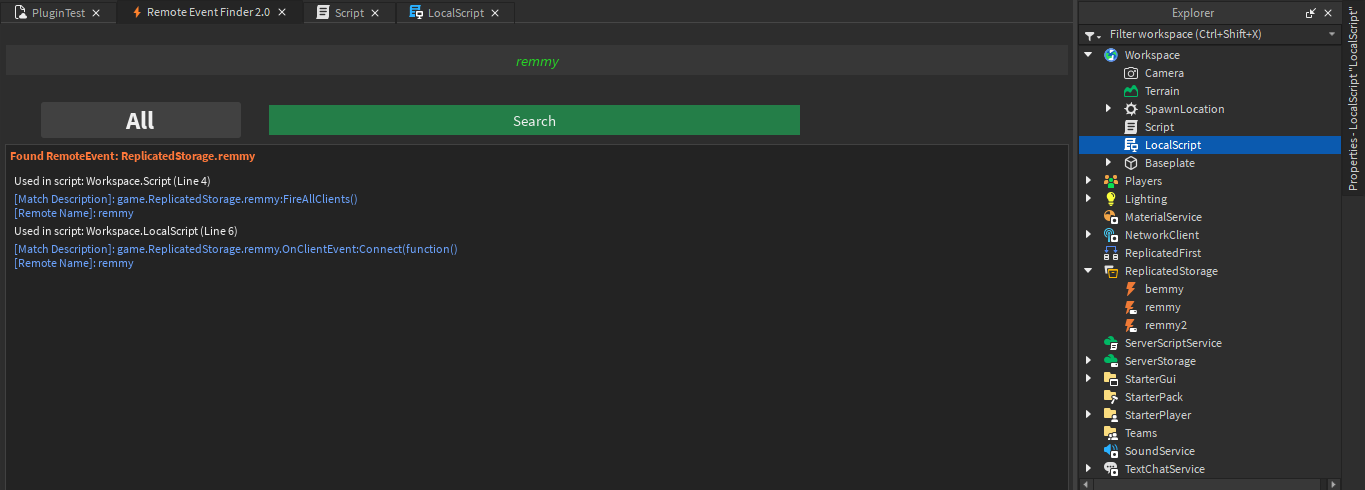
Task: Select the ServerStorage cloud icon
Action: pos(1110,361)
